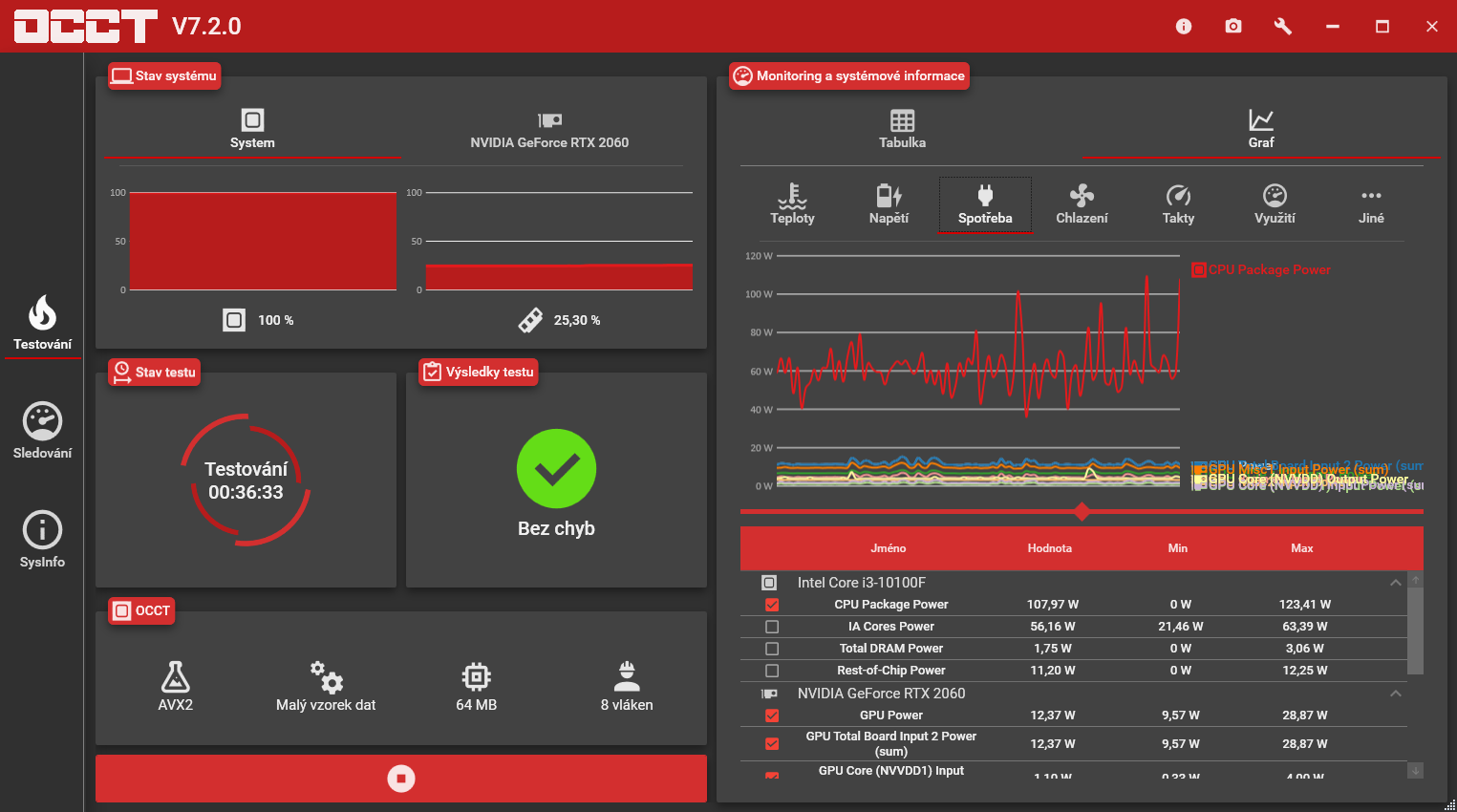The image size is (1457, 812).
Task: Click the Monitoring a systémové informace header
Action: coord(849,76)
